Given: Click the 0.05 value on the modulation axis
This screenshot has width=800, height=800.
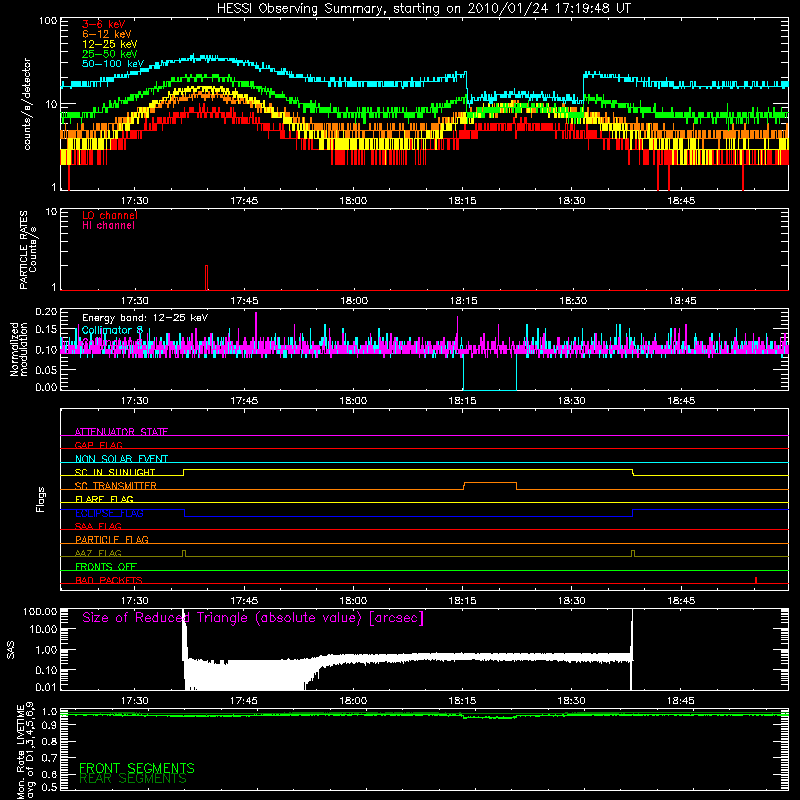Looking at the screenshot, I should tap(46, 370).
